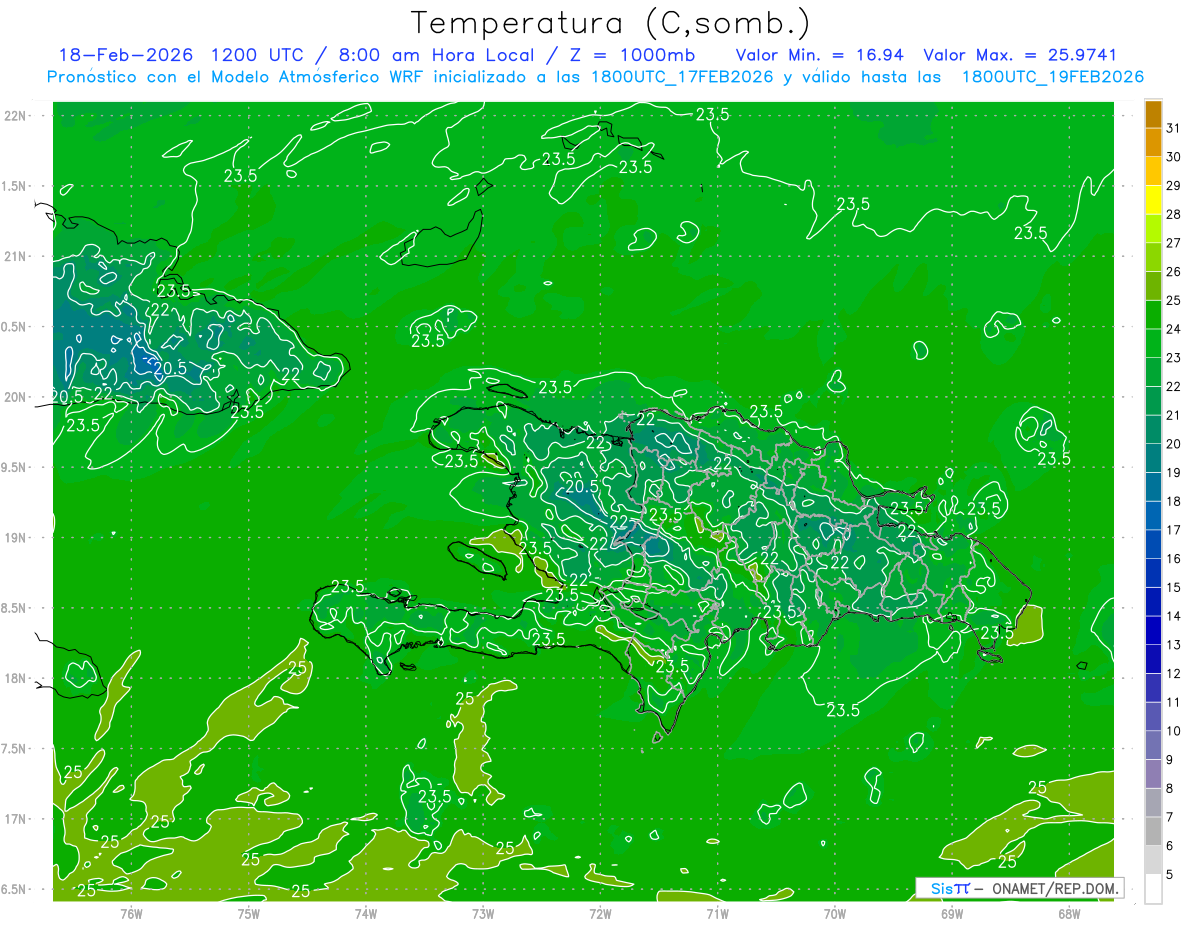The height and width of the screenshot is (927, 1200).
Task: Click the 'Temperatura (C,somb.)' map title
Action: coord(610,23)
